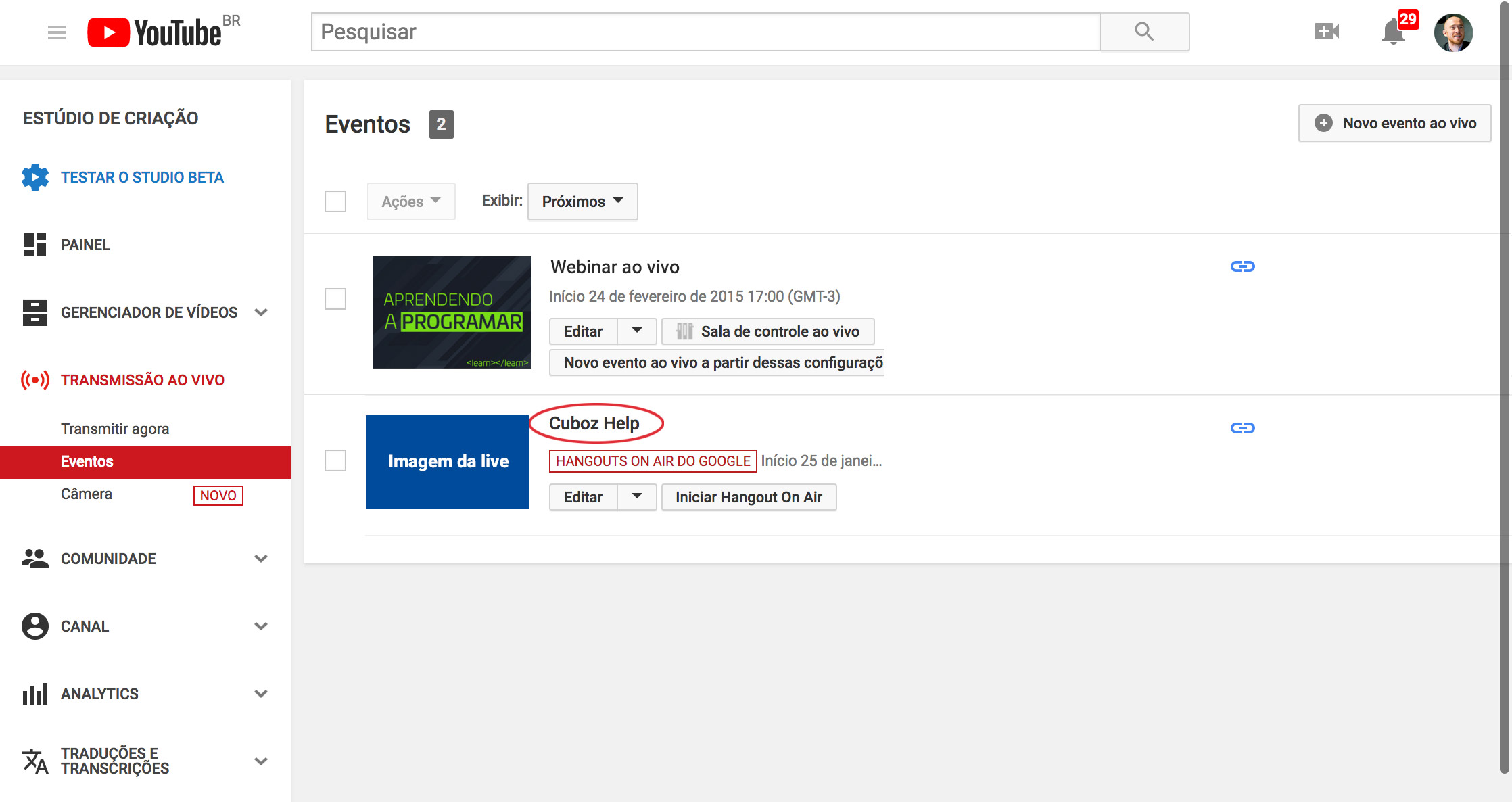Expand Gerenciador de Vídeos section
Screen dimensions: 1512x802
(261, 312)
